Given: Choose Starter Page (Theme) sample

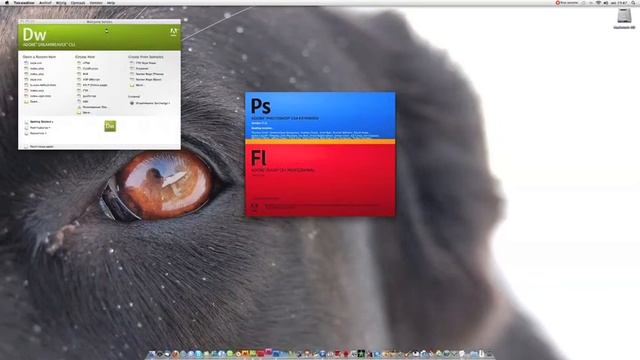Looking at the screenshot, I should click(149, 74).
